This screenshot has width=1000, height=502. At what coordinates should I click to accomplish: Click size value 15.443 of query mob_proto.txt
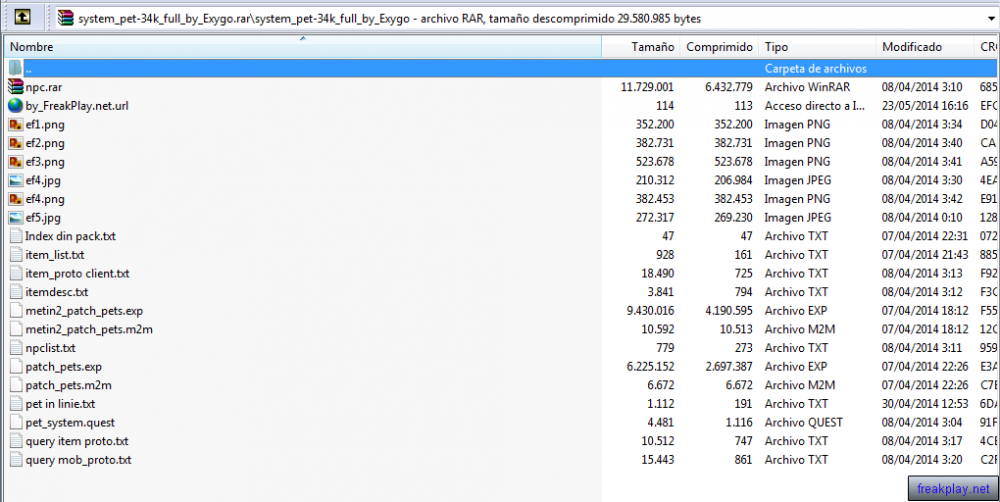pos(658,460)
